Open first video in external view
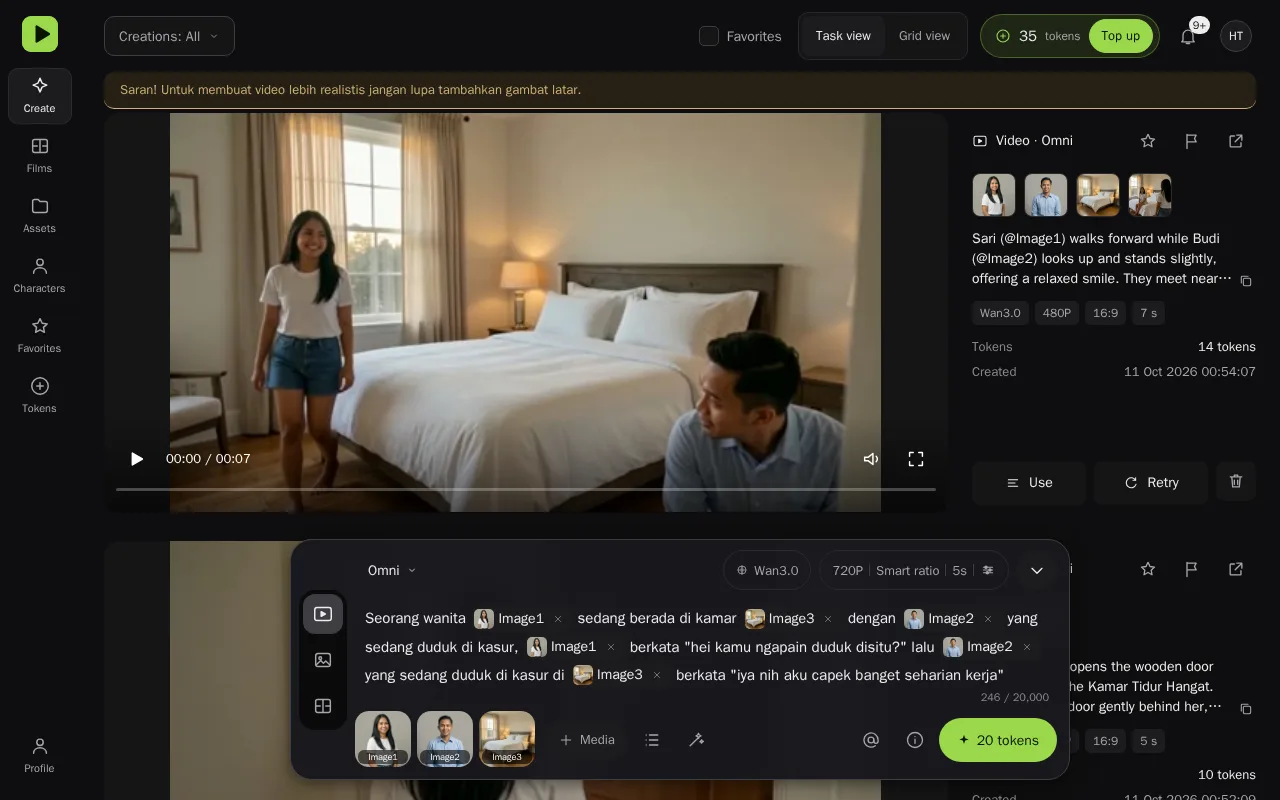The image size is (1280, 800). coord(1236,141)
